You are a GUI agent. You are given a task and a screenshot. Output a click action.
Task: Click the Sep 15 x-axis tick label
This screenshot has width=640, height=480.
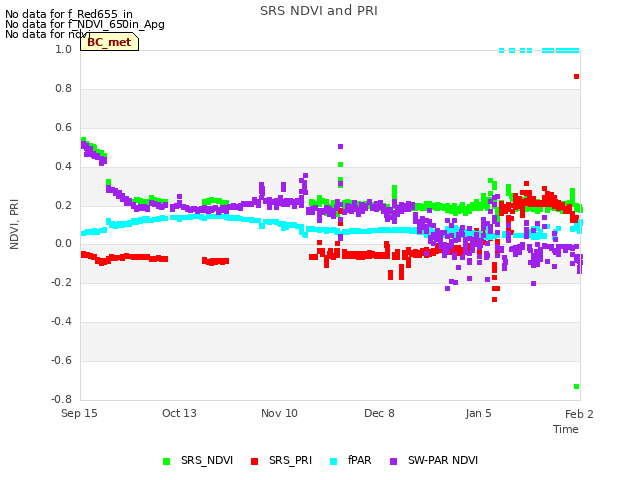(x=79, y=413)
